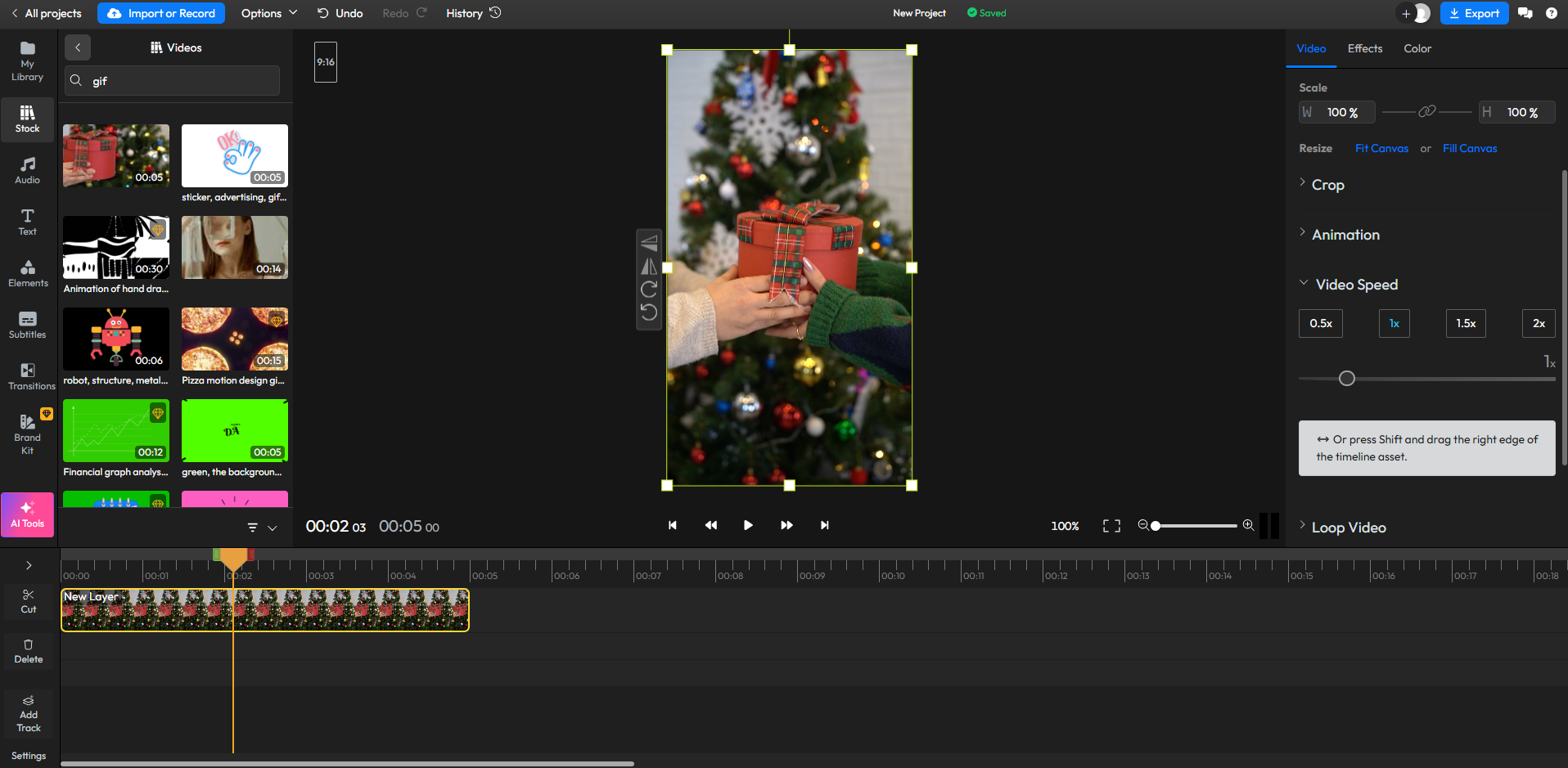Expand the timeline side panel arrow

29,565
